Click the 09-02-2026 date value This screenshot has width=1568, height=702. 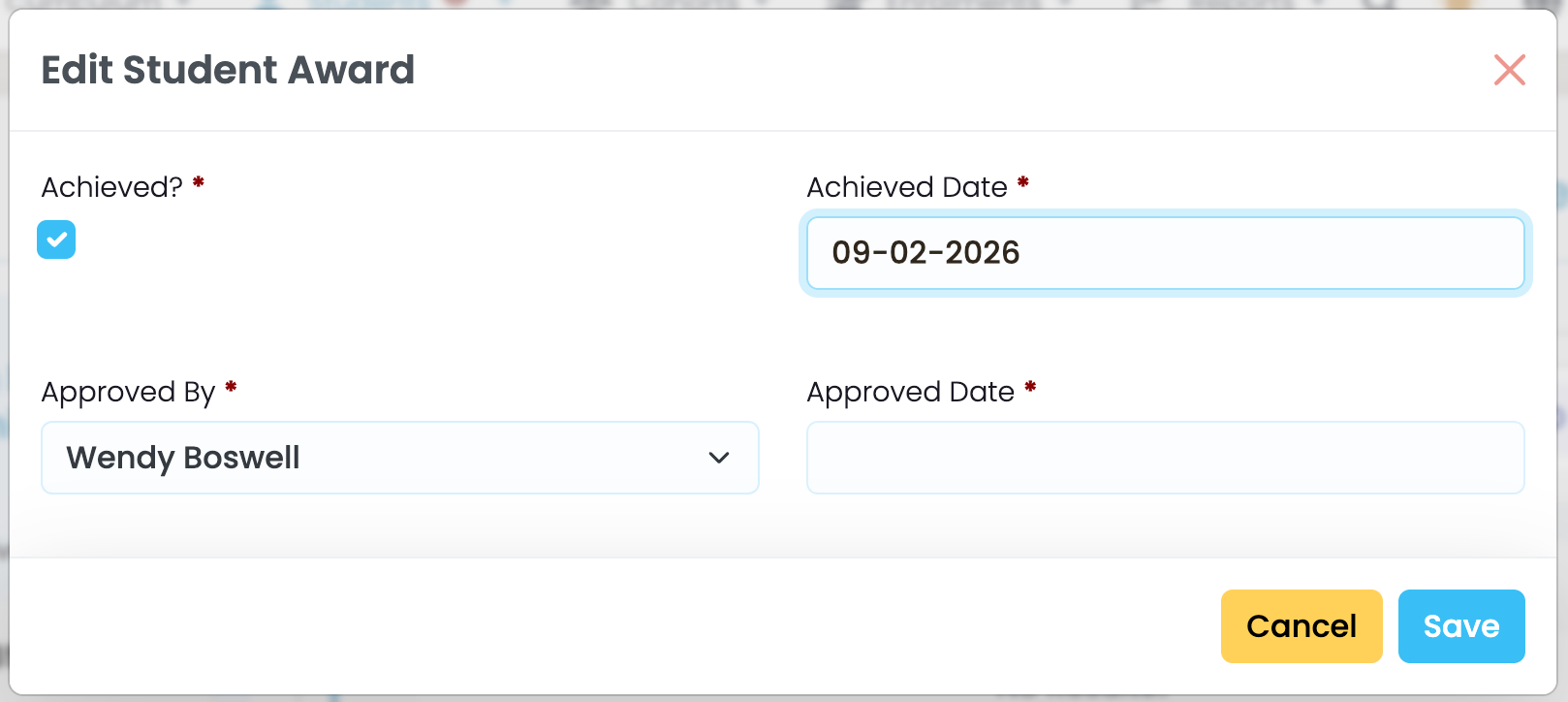point(925,253)
